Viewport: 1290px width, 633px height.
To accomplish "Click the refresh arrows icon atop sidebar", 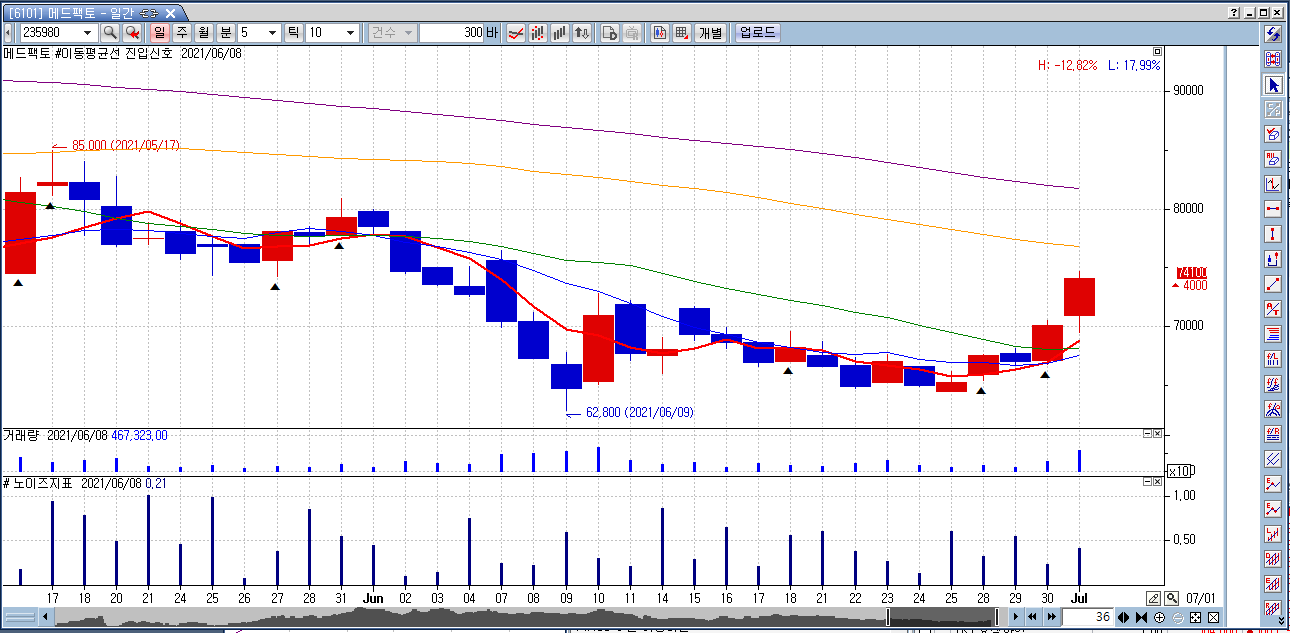I will point(1273,35).
